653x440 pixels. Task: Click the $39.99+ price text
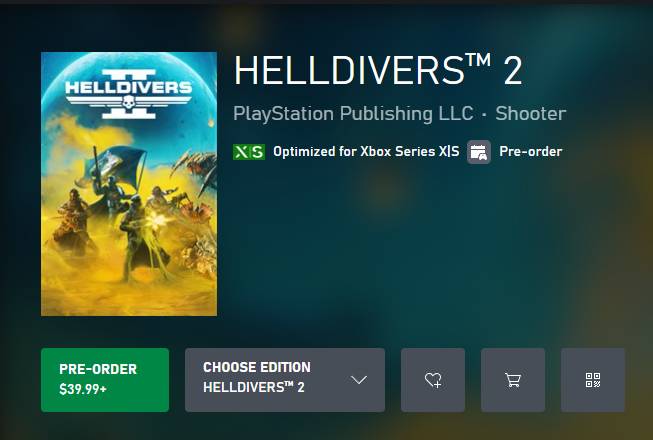(x=83, y=389)
